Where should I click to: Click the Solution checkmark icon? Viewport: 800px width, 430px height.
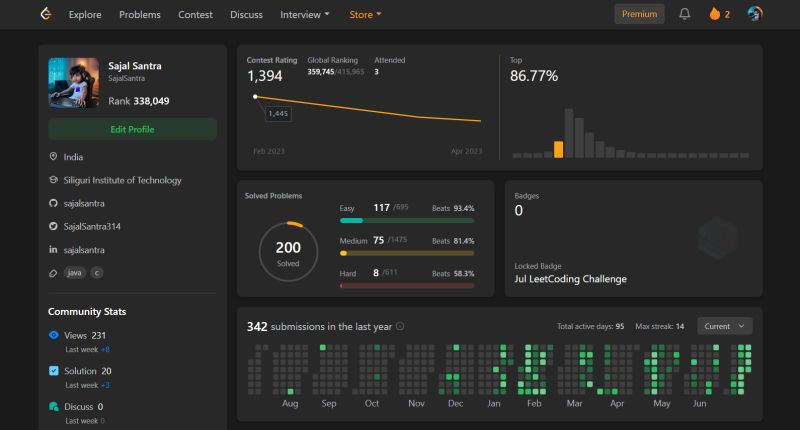[54, 371]
